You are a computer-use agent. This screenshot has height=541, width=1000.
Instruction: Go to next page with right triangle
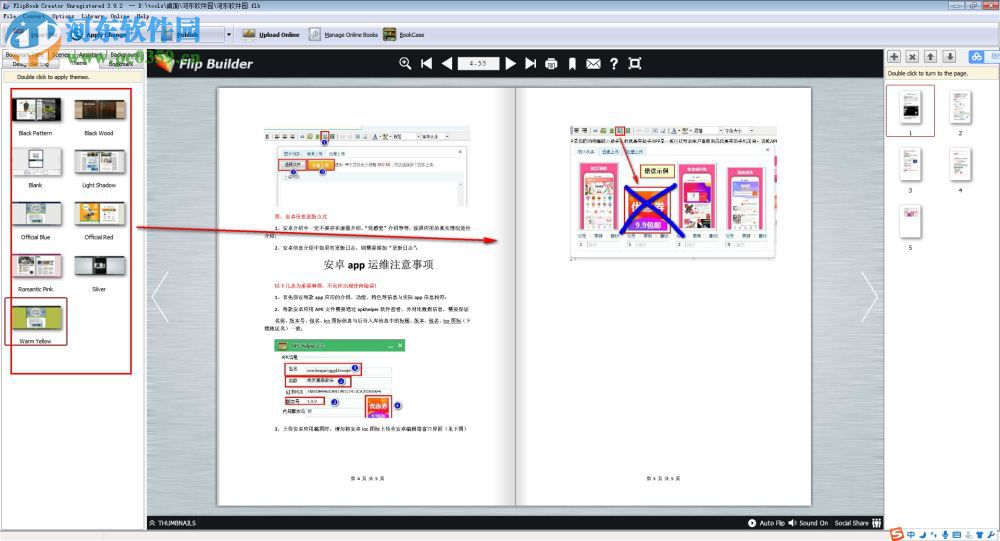[x=510, y=63]
